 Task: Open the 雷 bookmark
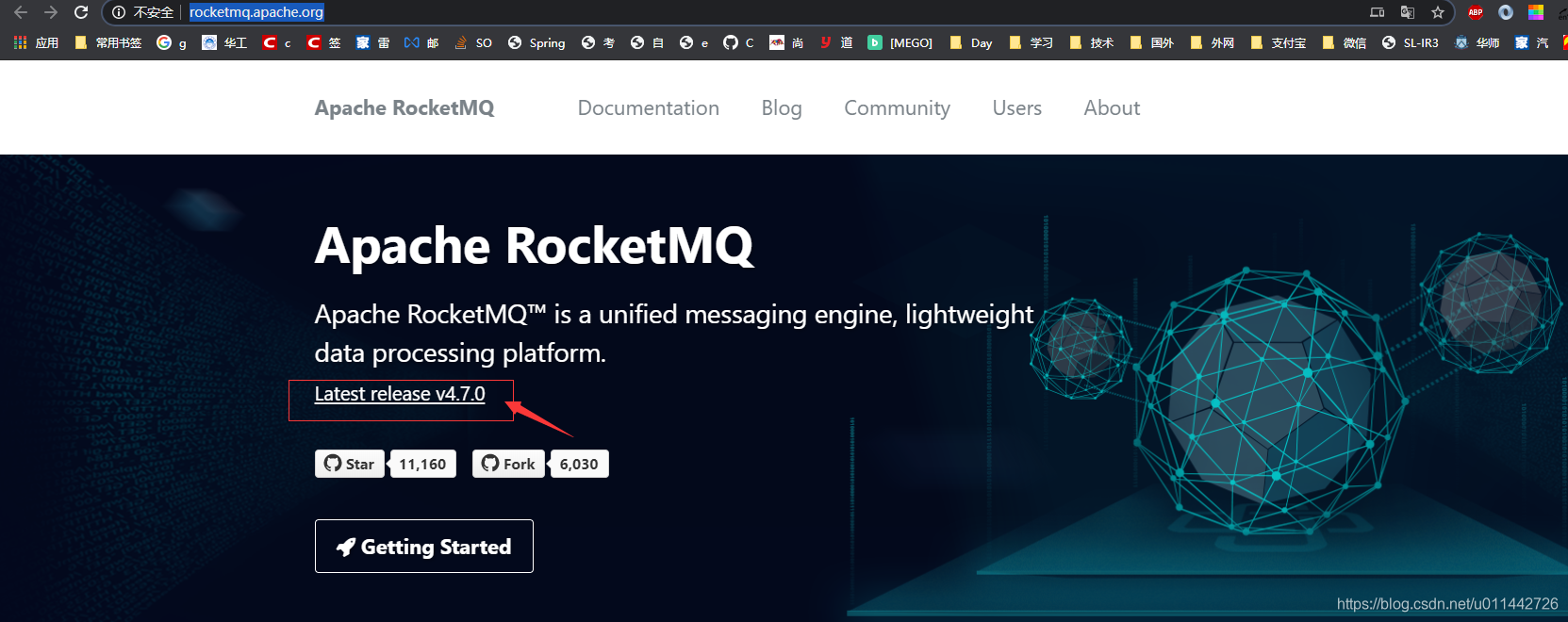coord(372,42)
